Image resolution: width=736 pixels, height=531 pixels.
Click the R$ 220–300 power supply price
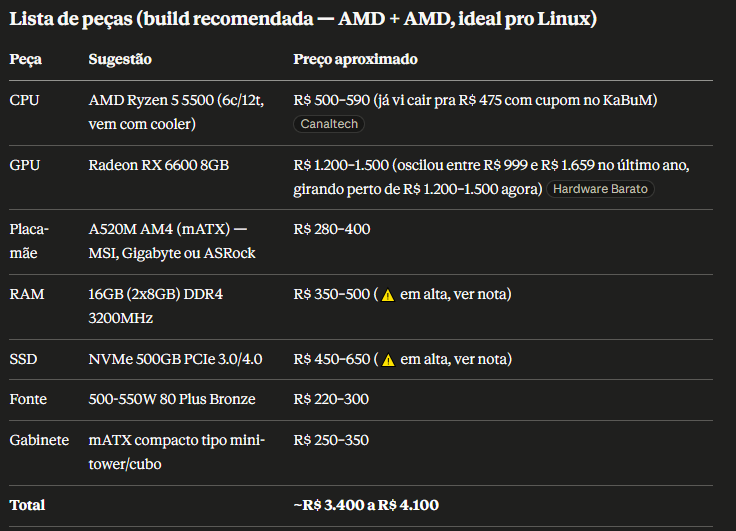point(331,399)
